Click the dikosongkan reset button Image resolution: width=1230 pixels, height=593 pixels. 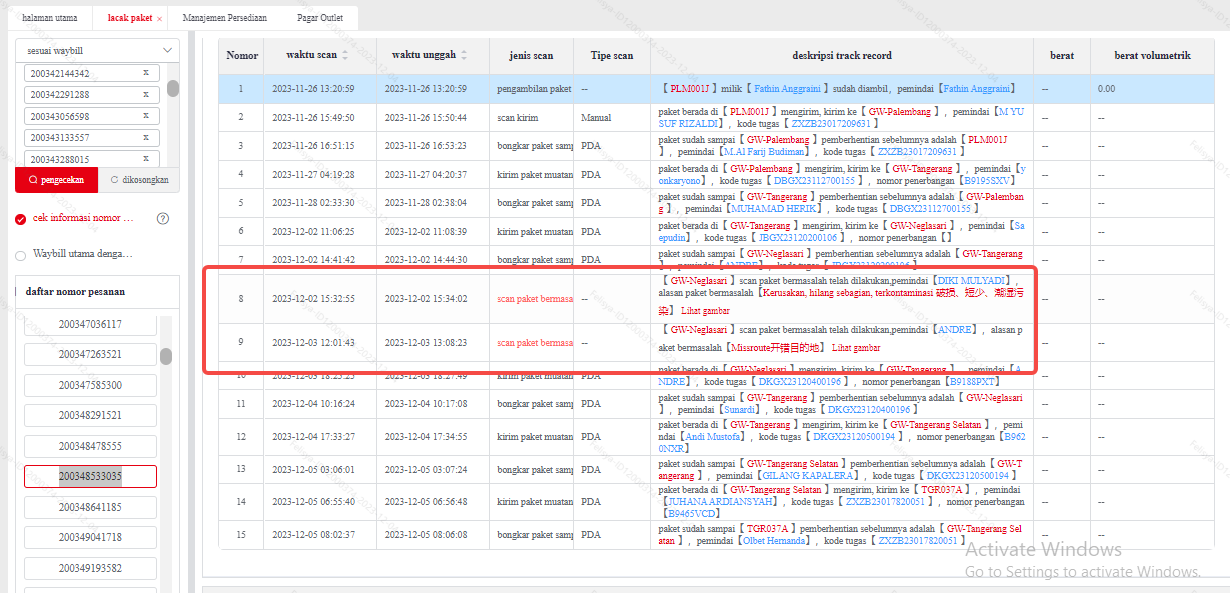139,180
